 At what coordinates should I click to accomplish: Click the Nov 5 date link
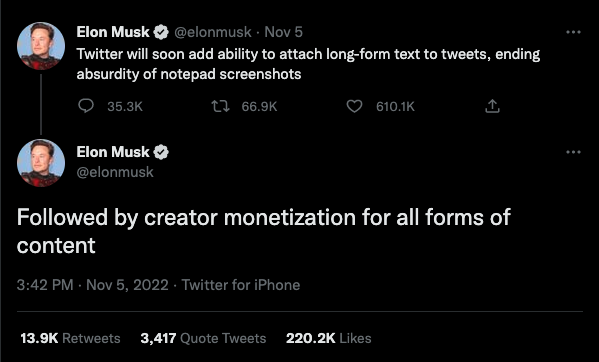click(283, 32)
